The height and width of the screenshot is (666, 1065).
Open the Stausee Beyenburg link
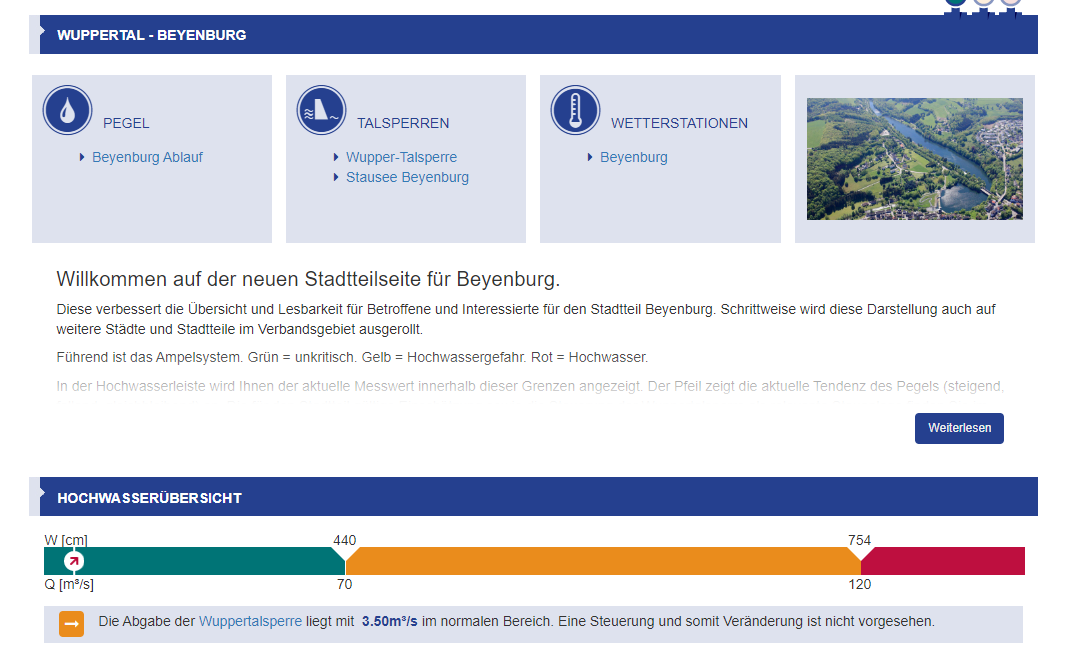coord(407,177)
